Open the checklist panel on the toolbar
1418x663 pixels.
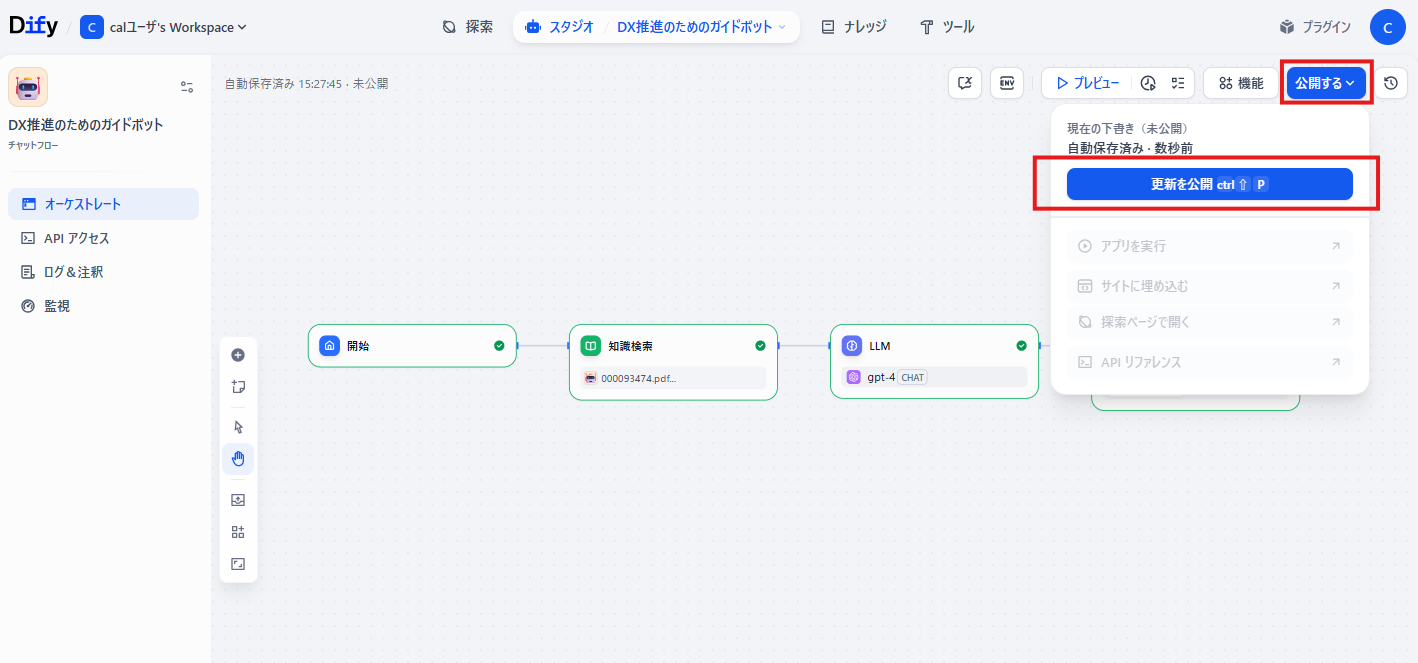(1177, 83)
